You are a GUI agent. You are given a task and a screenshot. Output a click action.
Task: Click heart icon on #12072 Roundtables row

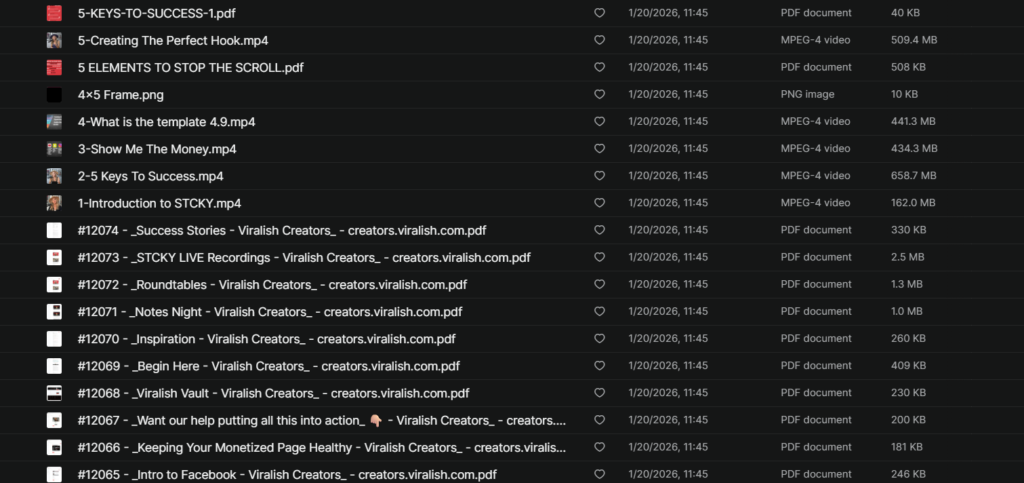tap(599, 285)
